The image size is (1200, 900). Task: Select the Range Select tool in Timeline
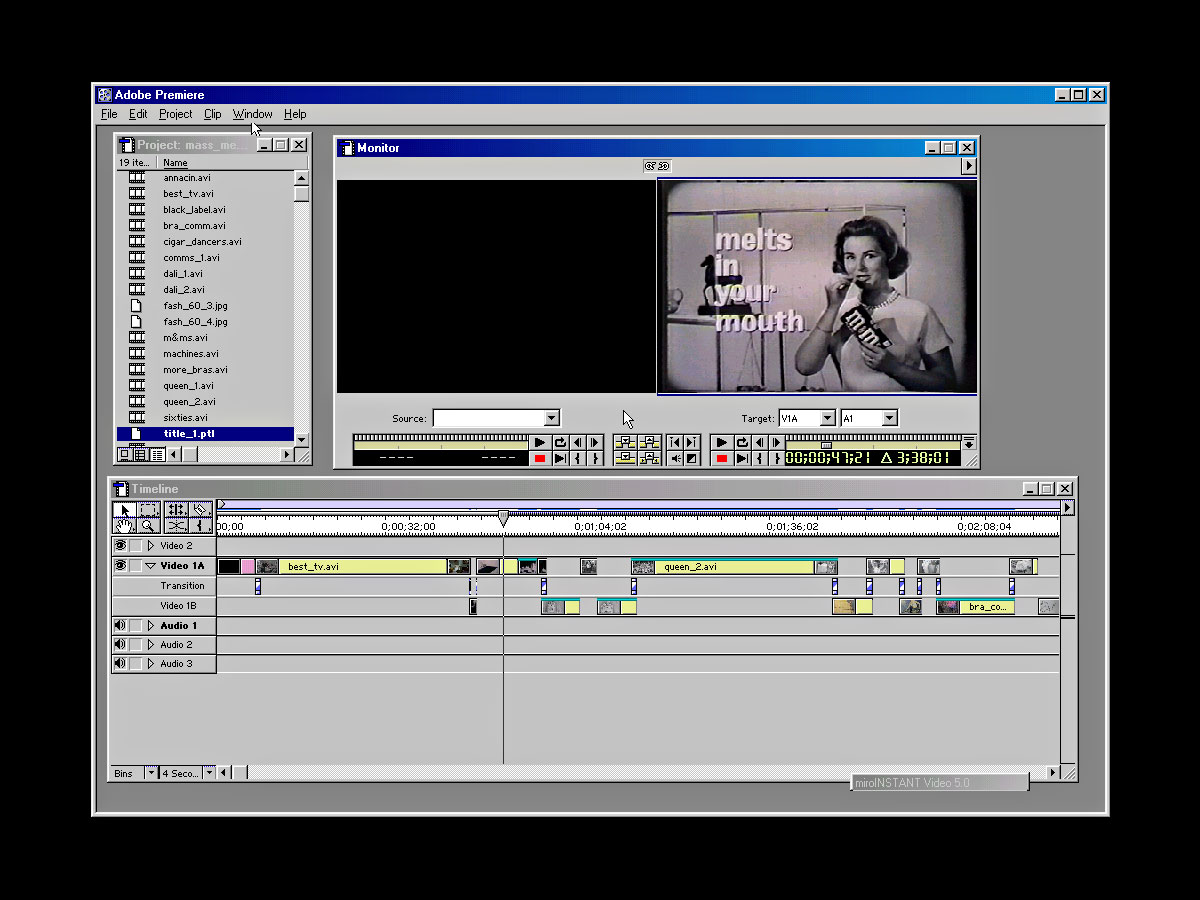(x=149, y=510)
